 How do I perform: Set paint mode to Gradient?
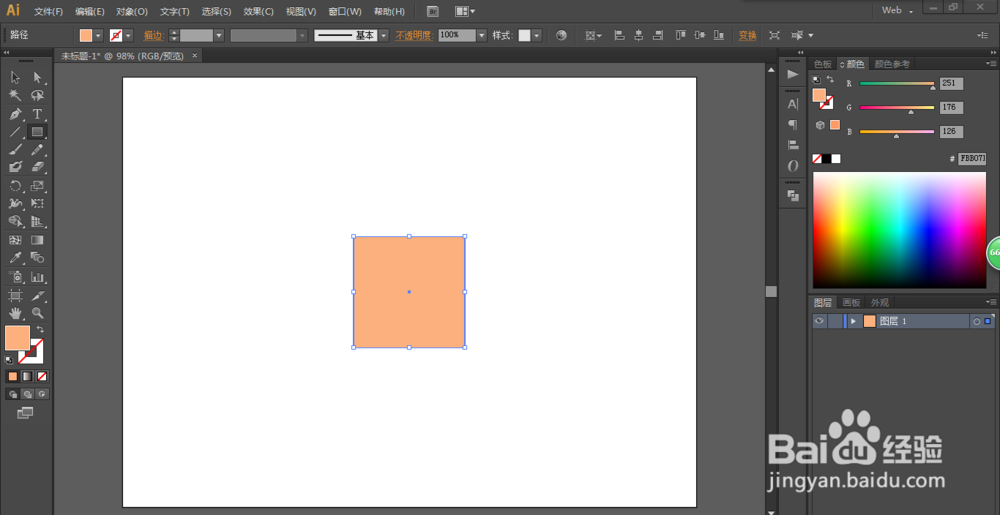pyautogui.click(x=27, y=376)
